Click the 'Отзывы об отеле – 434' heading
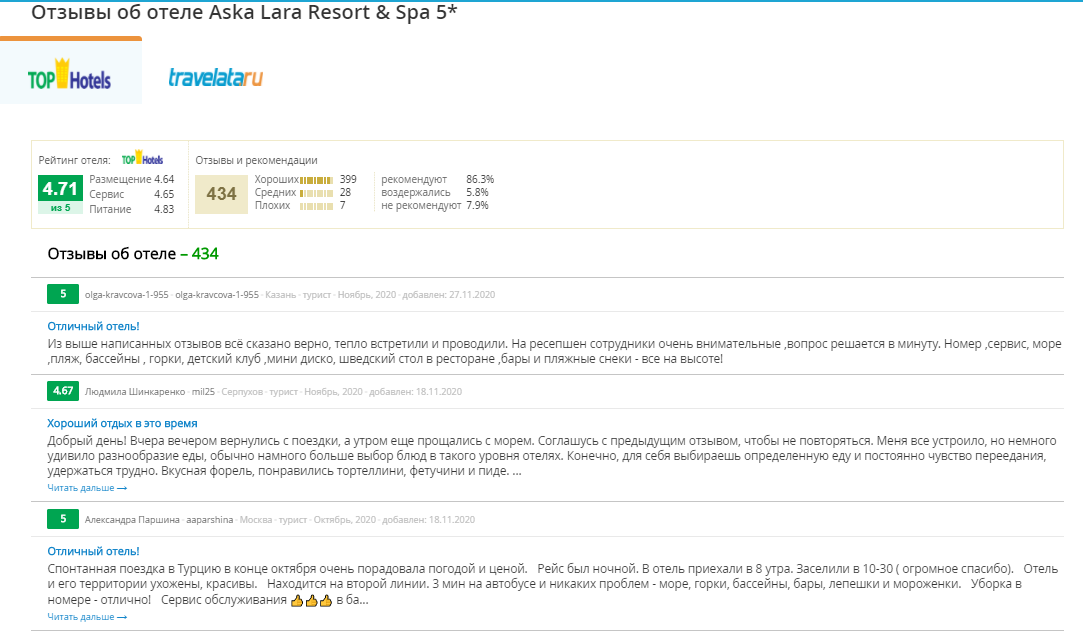This screenshot has width=1083, height=636. [x=133, y=254]
